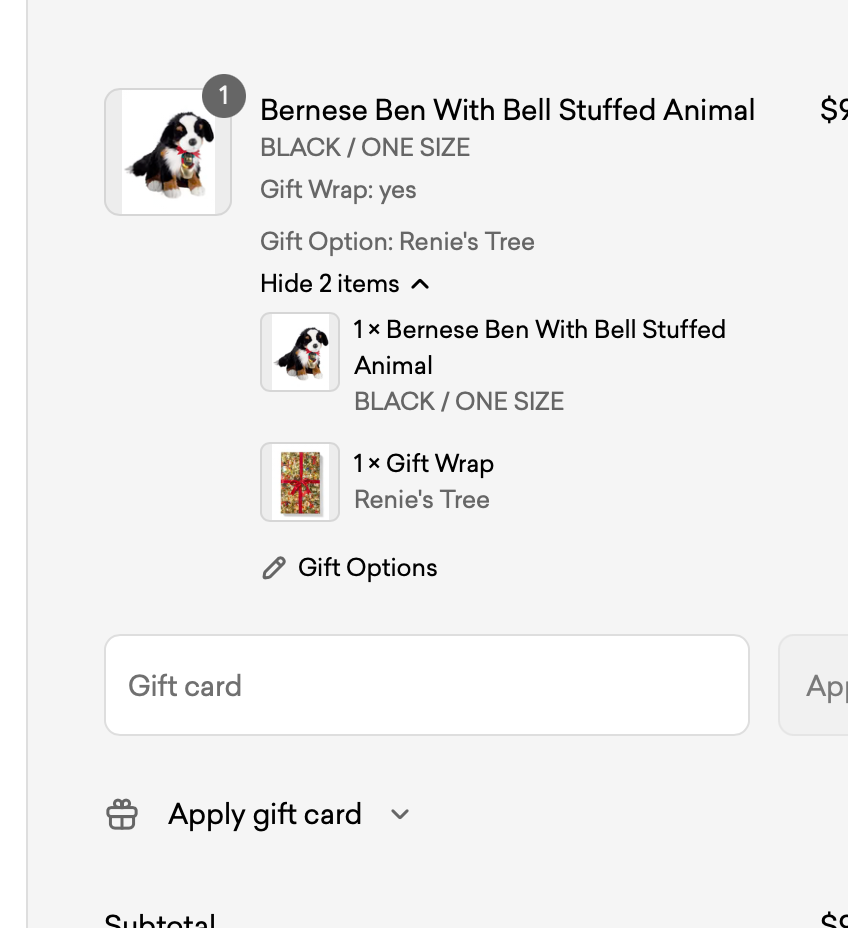Viewport: 848px width, 928px height.
Task: Click the pencil icon next to Gift Options
Action: pyautogui.click(x=272, y=567)
